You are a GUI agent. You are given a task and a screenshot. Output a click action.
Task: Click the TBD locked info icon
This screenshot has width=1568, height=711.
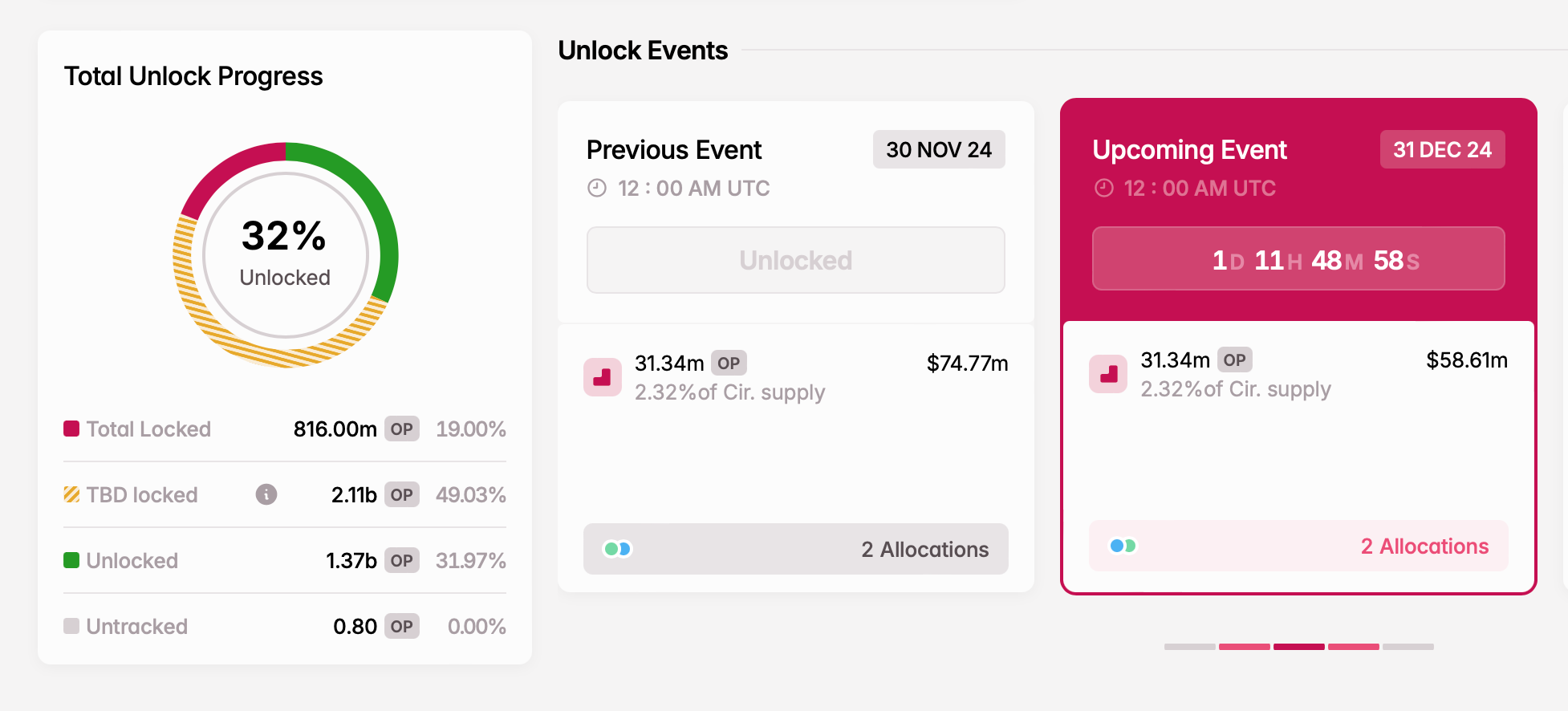coord(266,494)
